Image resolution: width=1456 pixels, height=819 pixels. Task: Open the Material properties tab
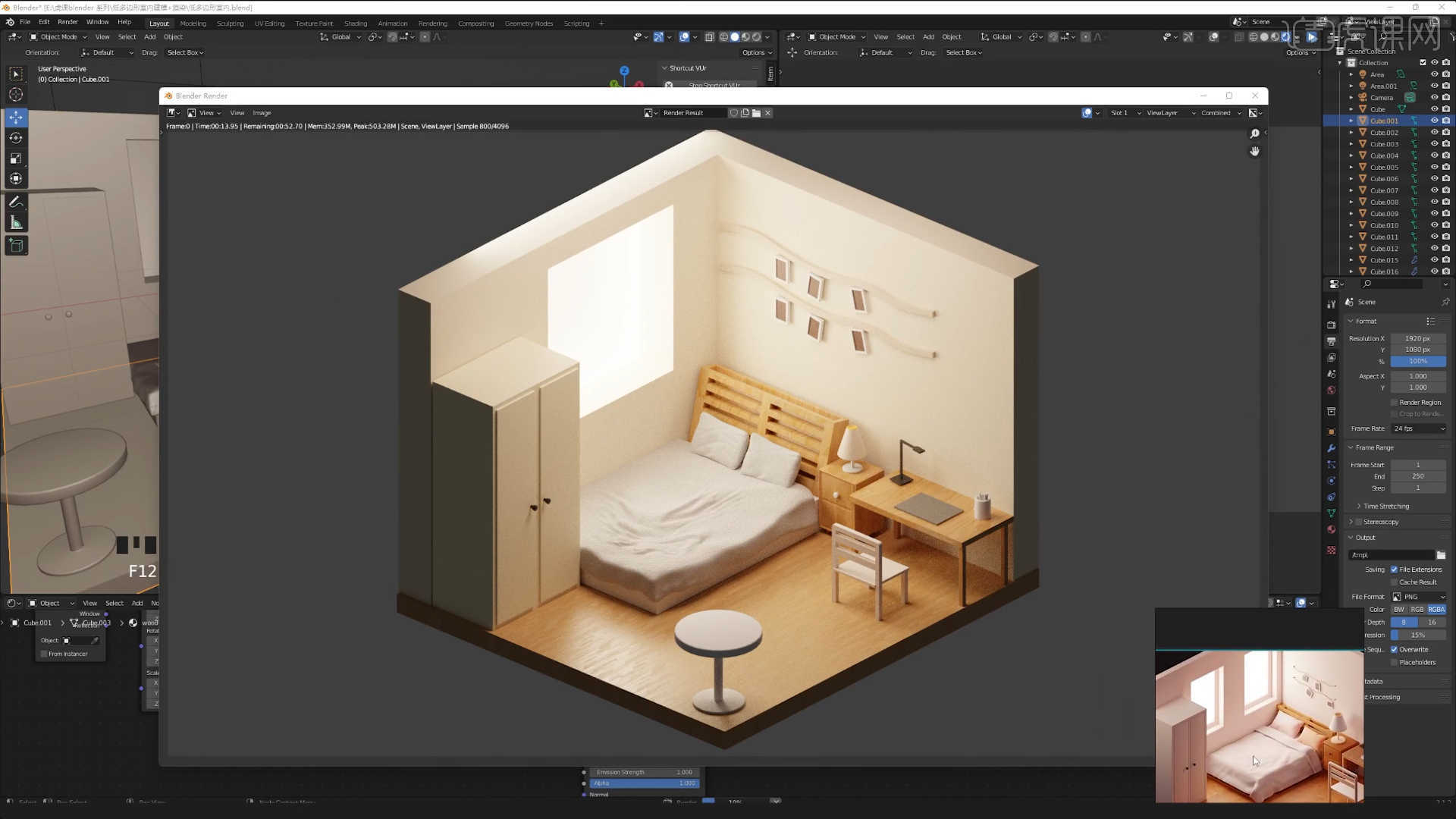pyautogui.click(x=1331, y=529)
